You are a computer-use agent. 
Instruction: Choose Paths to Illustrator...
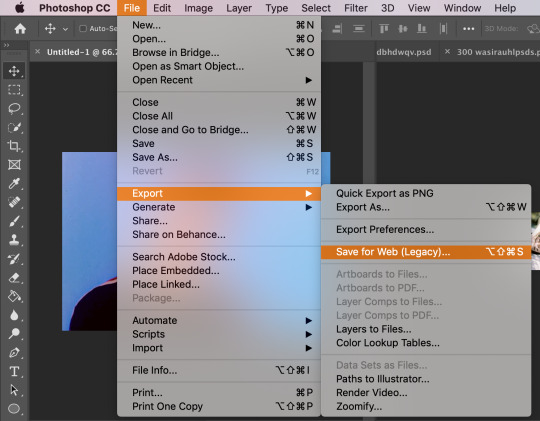click(426, 379)
